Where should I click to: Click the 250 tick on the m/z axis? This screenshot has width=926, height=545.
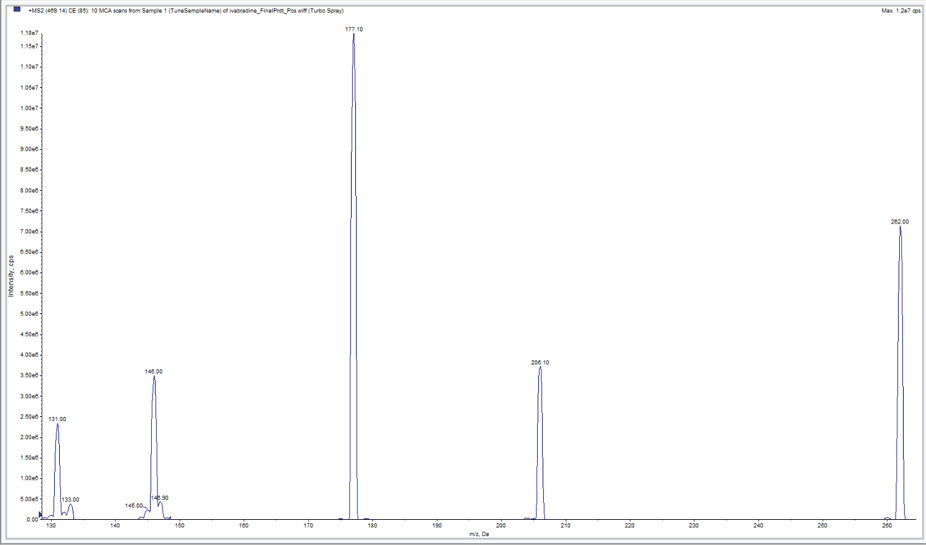[823, 526]
